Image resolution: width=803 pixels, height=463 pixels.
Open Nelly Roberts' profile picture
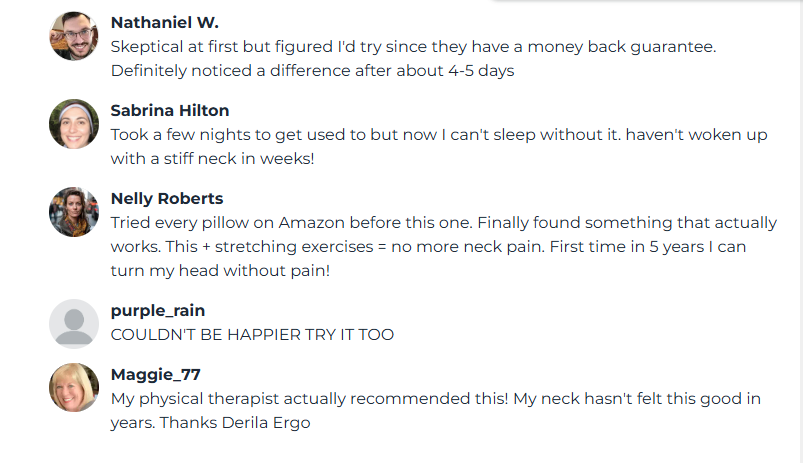74,212
